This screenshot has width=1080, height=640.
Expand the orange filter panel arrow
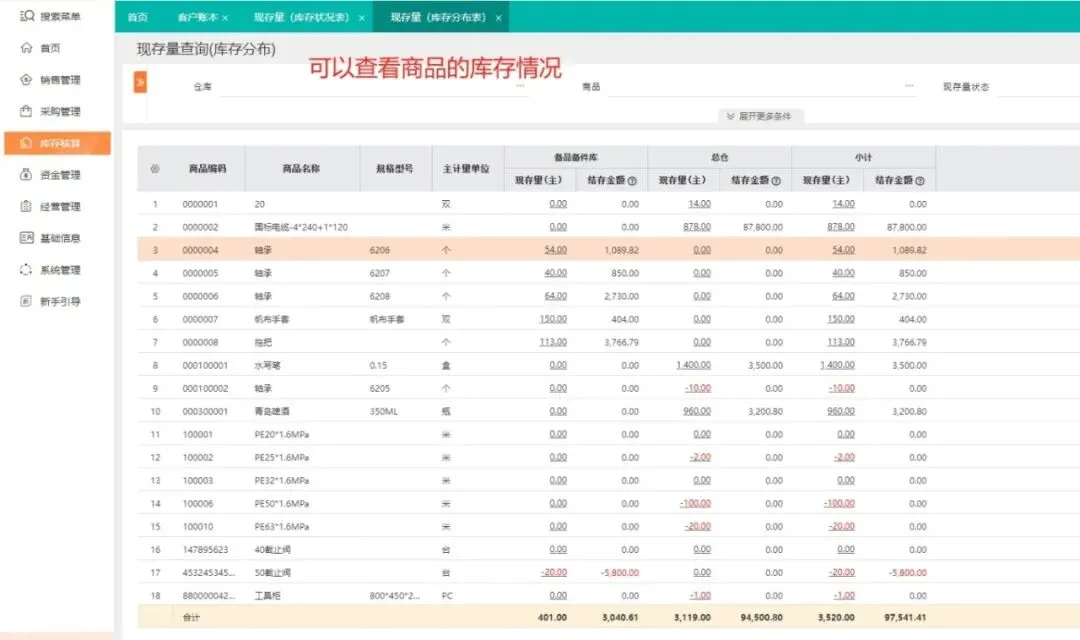pos(140,82)
